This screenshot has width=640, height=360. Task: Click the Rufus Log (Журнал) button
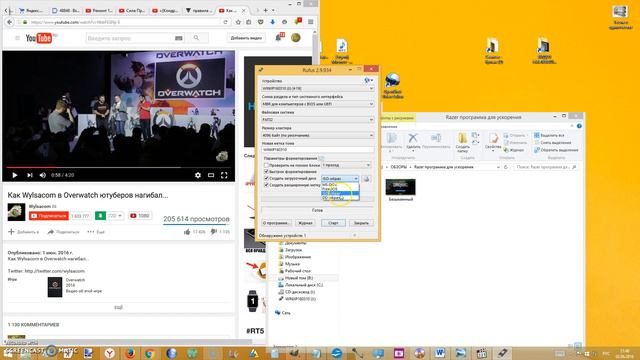(305, 223)
